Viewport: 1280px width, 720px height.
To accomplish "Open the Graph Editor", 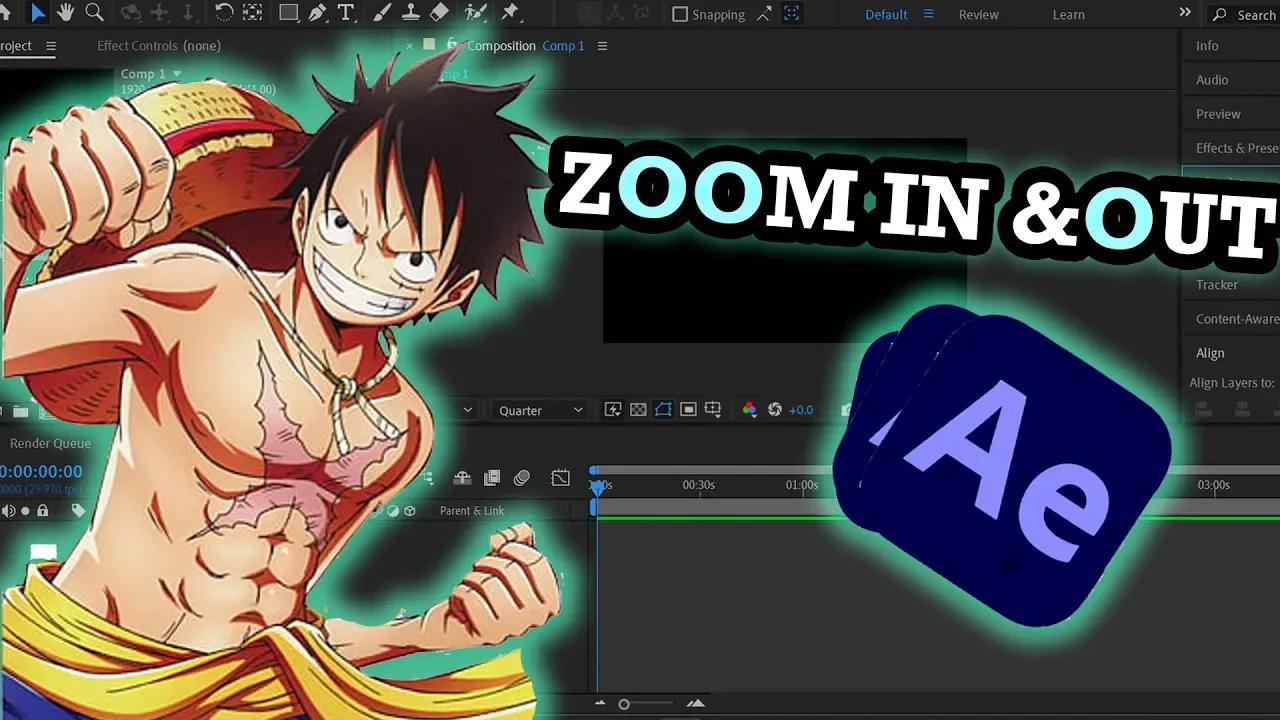I will click(x=559, y=477).
